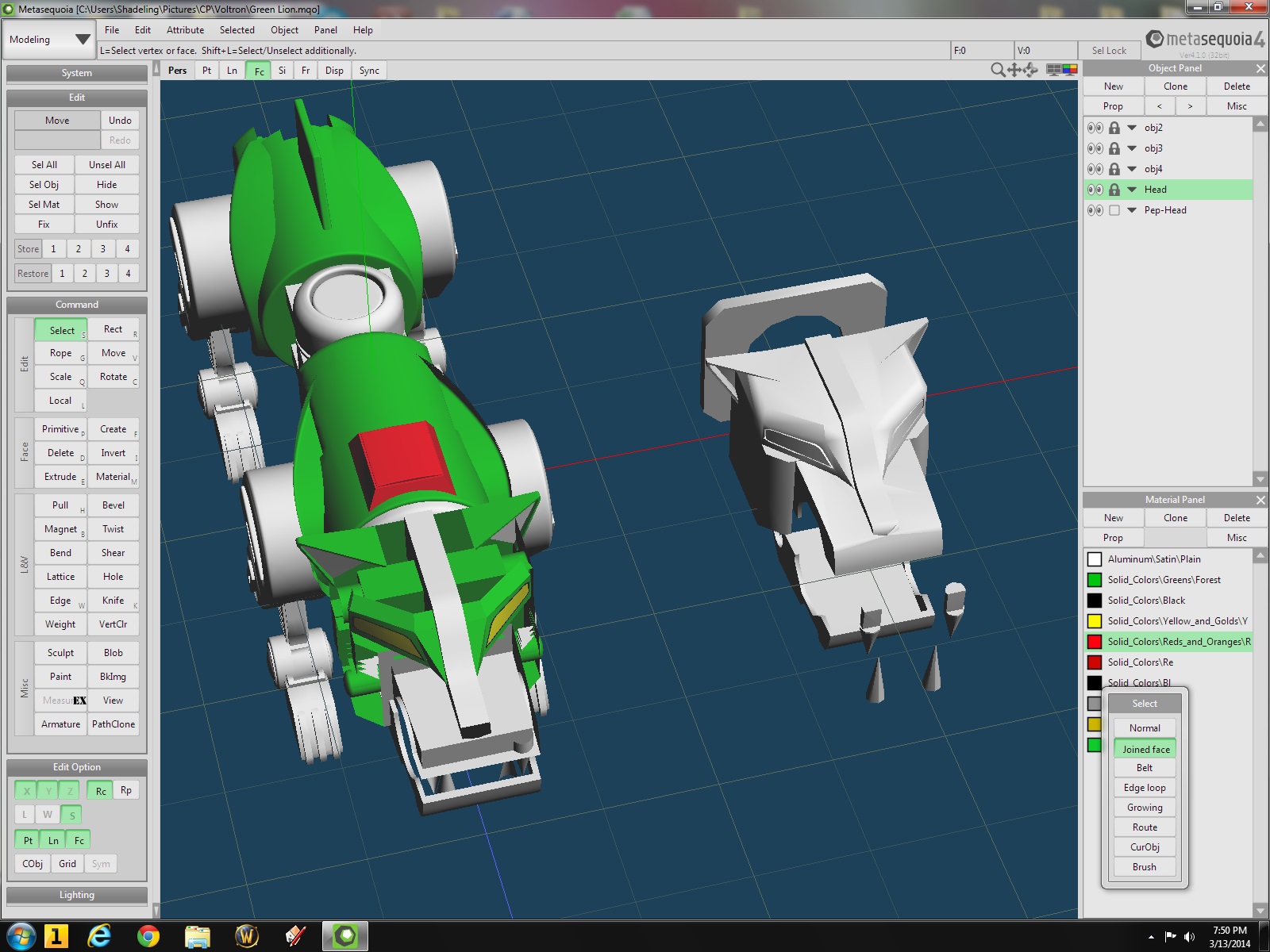Choose Brush in the Select popup
Viewport: 1270px width, 952px height.
[x=1145, y=867]
